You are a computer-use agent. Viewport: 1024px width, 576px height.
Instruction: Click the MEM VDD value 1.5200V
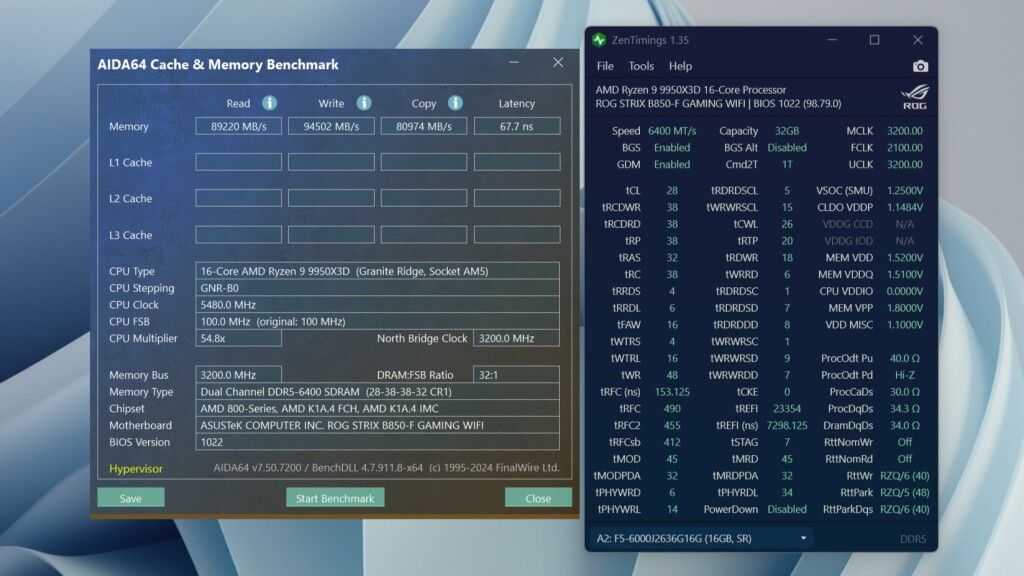(904, 258)
